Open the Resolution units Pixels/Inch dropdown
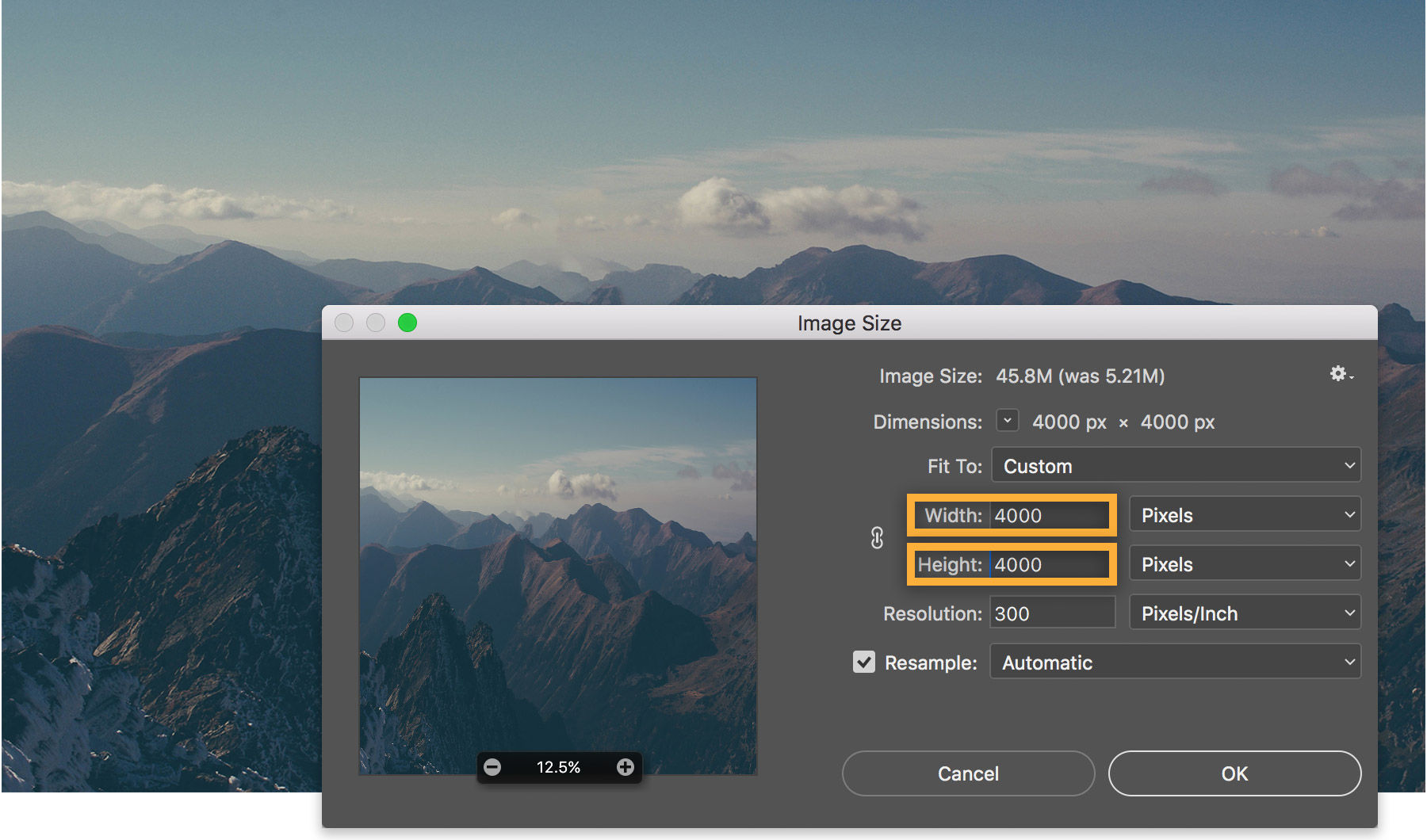The image size is (1427, 840). pyautogui.click(x=1244, y=612)
